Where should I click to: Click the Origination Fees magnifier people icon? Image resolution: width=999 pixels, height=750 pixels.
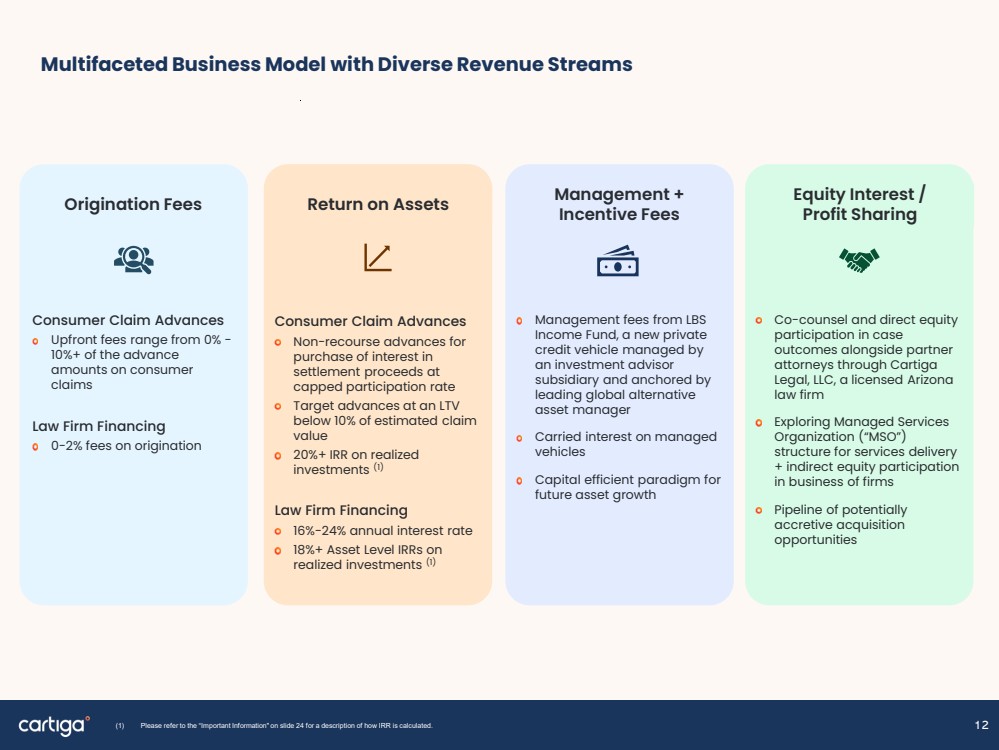[x=134, y=260]
